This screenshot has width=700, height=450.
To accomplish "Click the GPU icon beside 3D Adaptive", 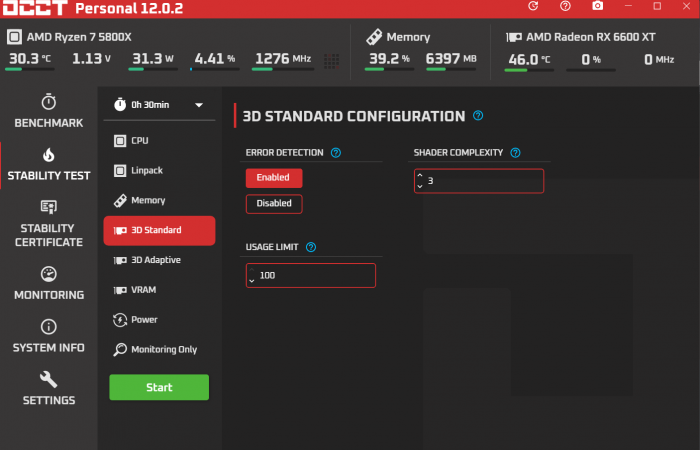I will click(120, 260).
